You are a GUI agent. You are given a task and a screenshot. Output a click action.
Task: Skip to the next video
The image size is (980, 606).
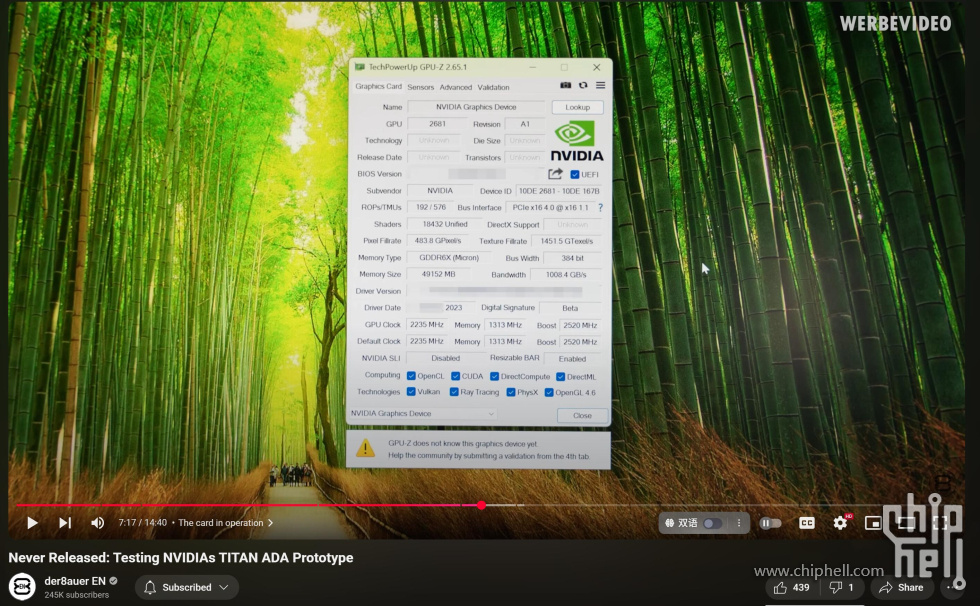click(x=65, y=523)
